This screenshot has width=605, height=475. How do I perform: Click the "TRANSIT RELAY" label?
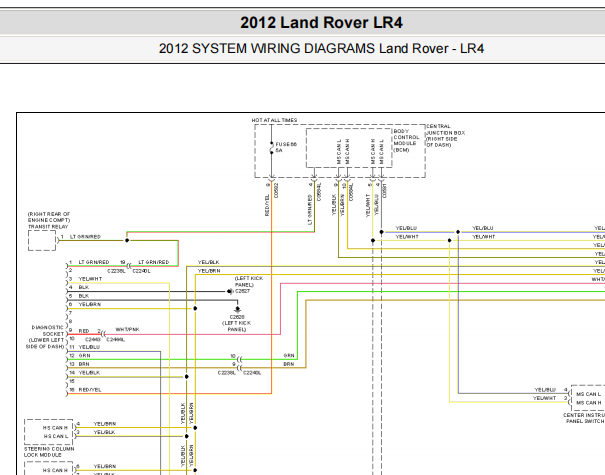(48, 227)
